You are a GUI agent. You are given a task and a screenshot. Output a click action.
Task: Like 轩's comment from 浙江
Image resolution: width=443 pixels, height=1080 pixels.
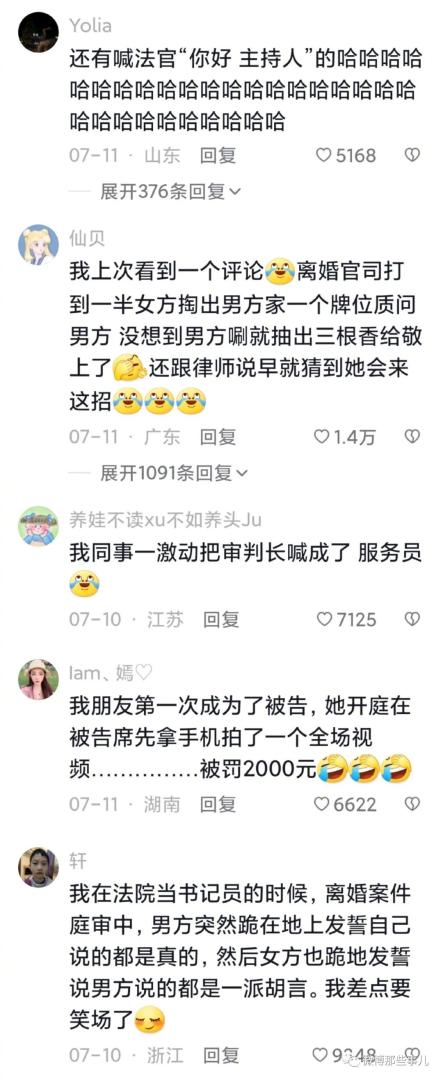(320, 1055)
